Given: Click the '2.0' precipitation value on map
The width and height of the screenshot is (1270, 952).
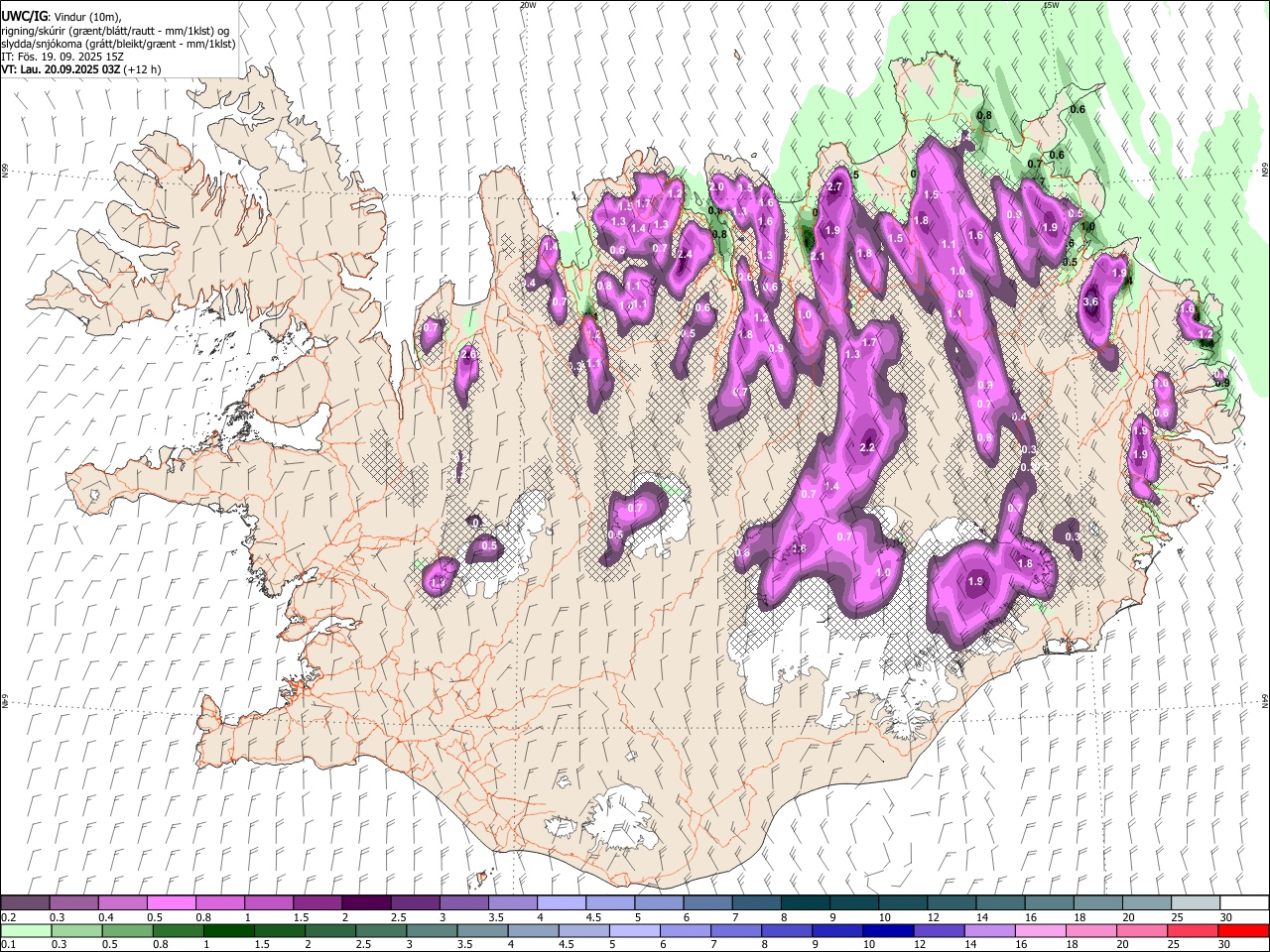Looking at the screenshot, I should point(716,186).
